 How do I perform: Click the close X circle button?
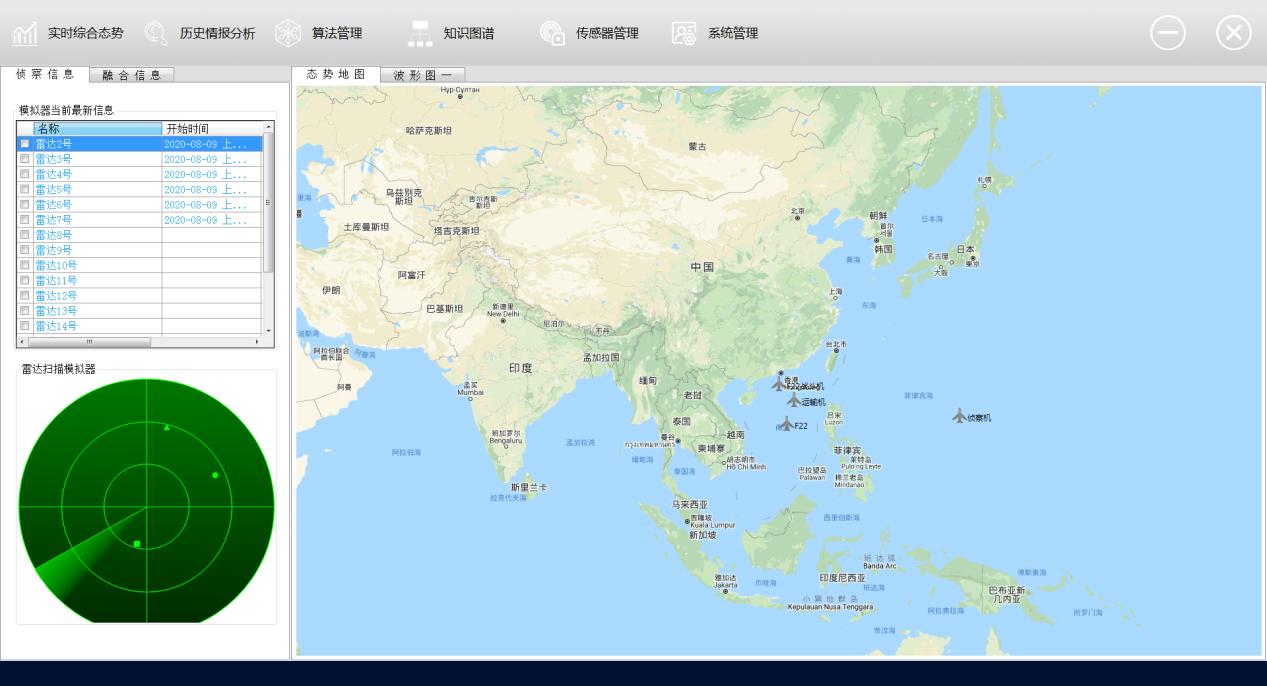(x=1234, y=33)
